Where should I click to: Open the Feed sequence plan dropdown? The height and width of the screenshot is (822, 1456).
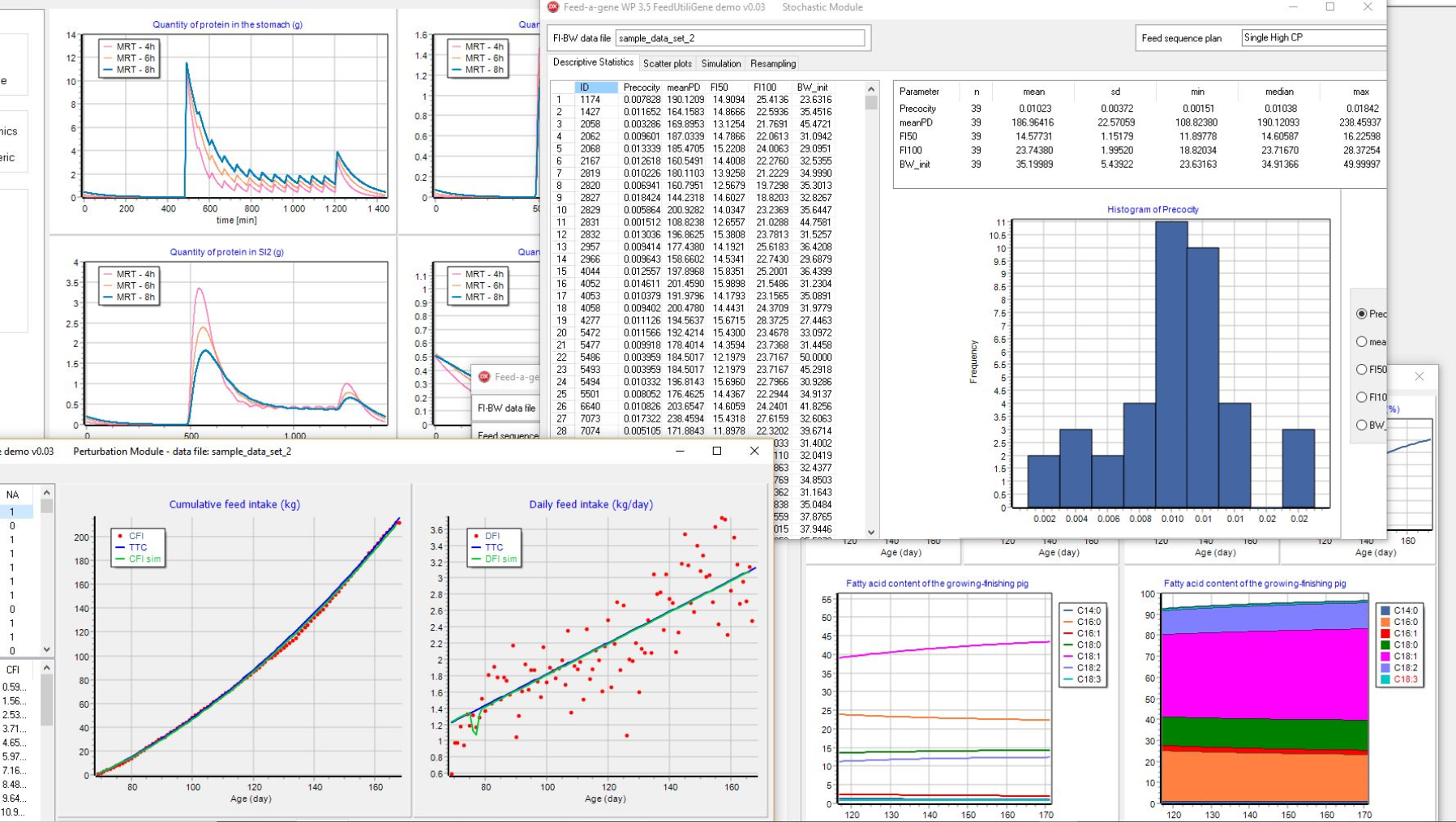1313,38
